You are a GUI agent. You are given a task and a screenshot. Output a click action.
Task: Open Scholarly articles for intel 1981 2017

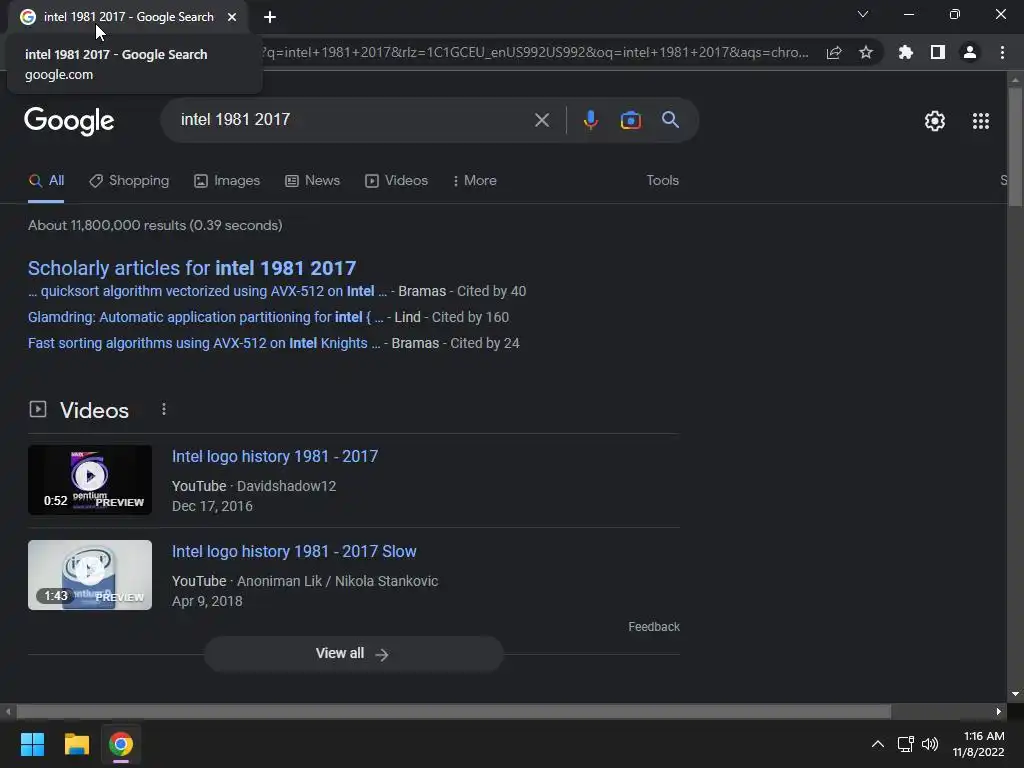[192, 268]
